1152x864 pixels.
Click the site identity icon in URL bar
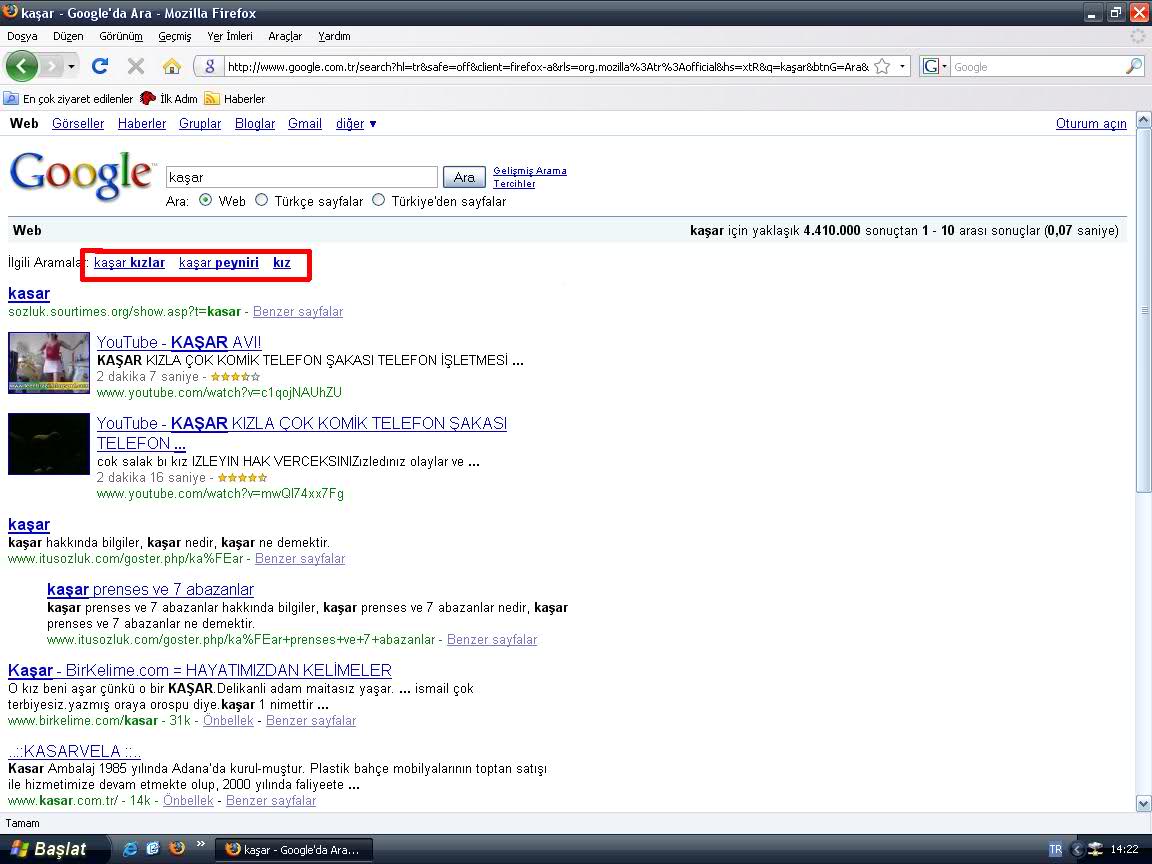[x=209, y=67]
